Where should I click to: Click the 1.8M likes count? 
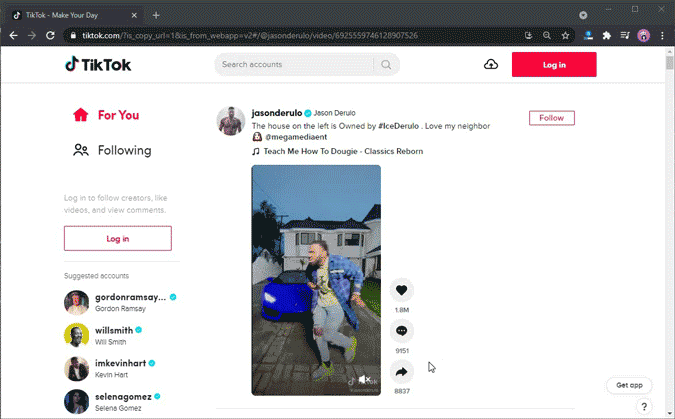pos(402,310)
